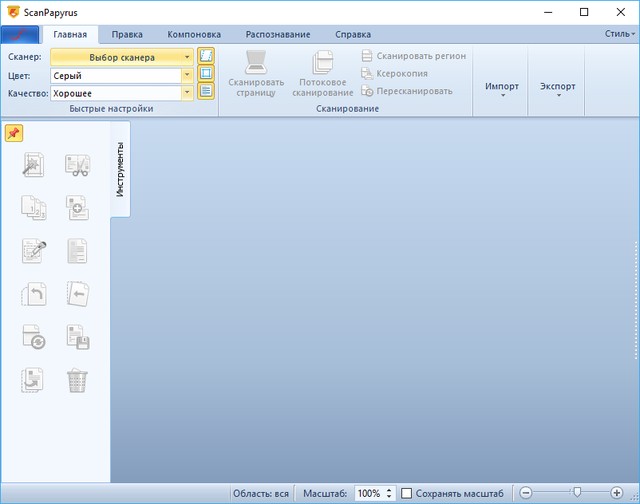
Task: Switch to the Правка ribbon tab
Action: click(127, 34)
